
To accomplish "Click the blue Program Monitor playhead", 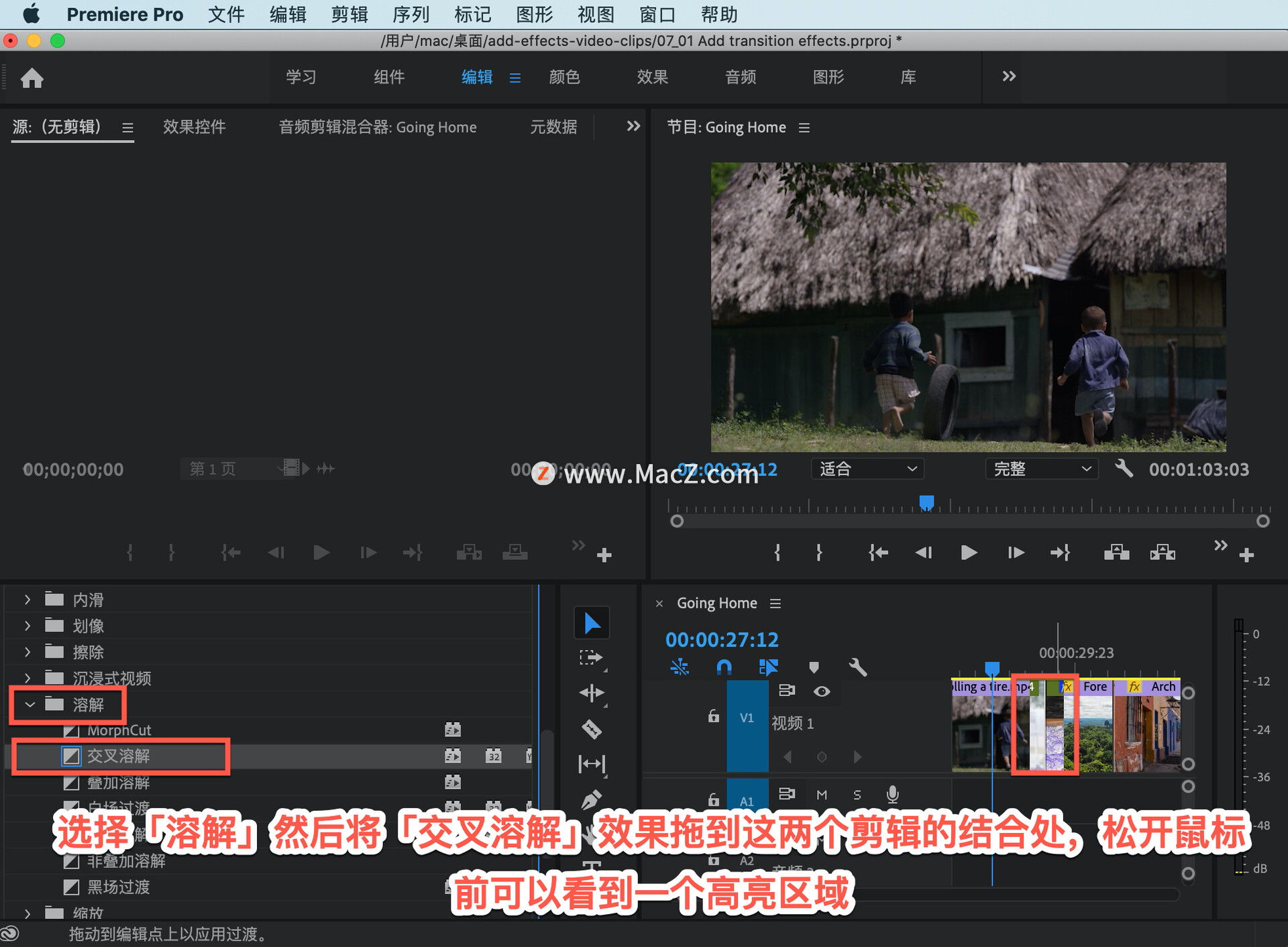I will 926,502.
